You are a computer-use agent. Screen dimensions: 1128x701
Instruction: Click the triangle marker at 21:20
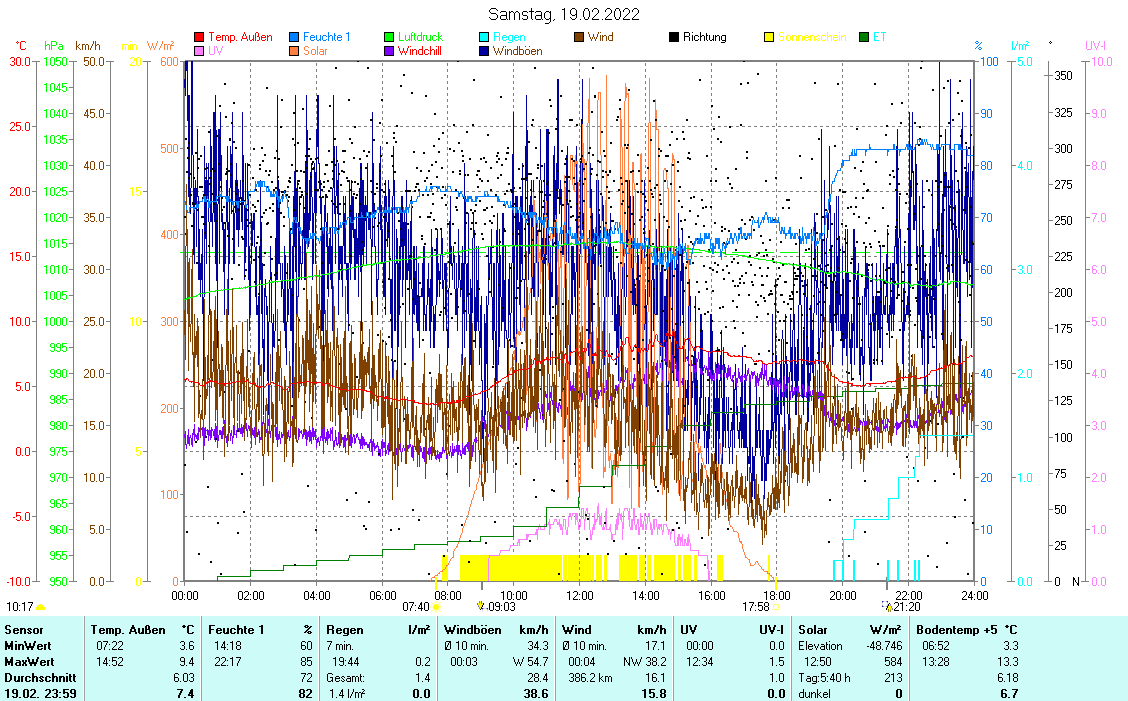(x=888, y=606)
